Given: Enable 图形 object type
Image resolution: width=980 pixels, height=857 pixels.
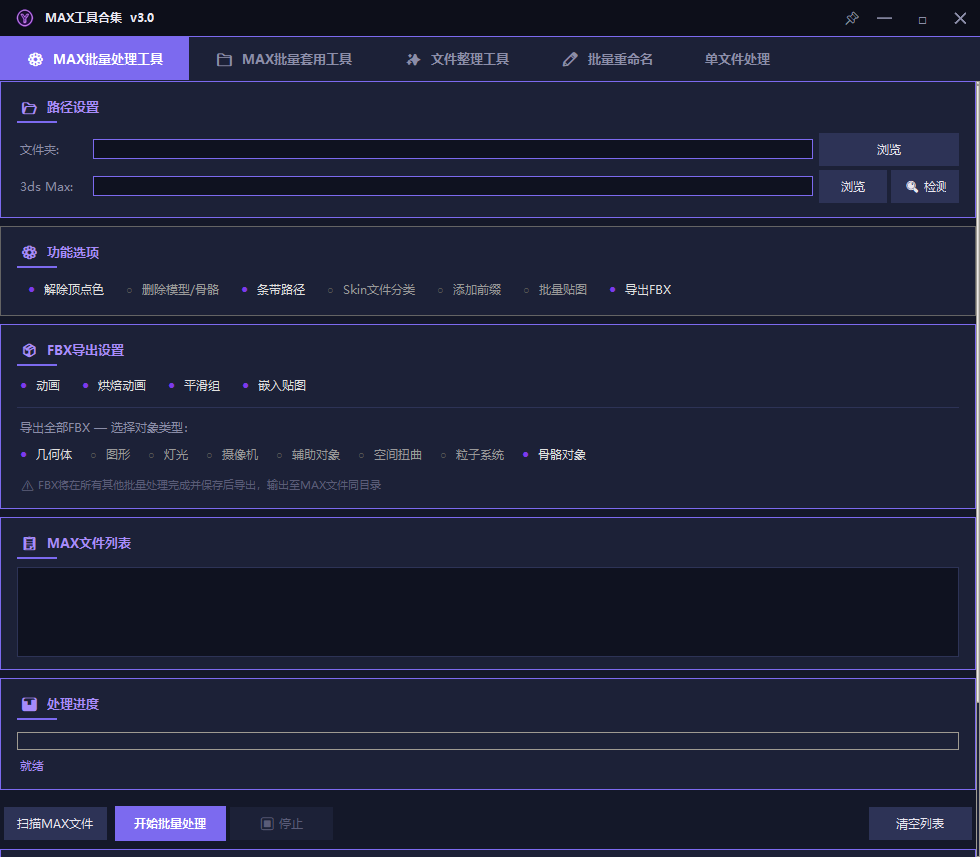Looking at the screenshot, I should coord(111,455).
